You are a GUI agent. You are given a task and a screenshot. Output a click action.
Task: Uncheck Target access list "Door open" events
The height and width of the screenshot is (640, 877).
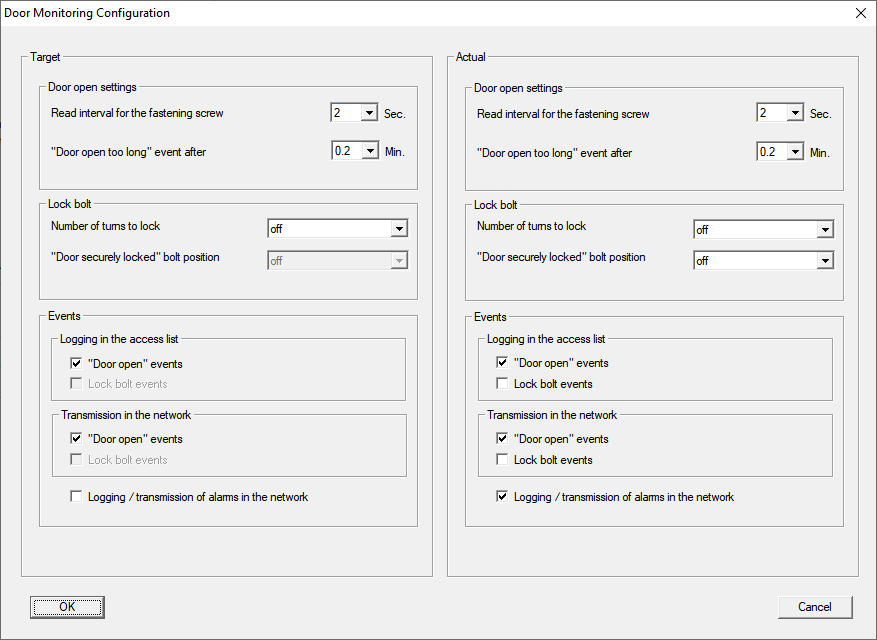point(77,364)
